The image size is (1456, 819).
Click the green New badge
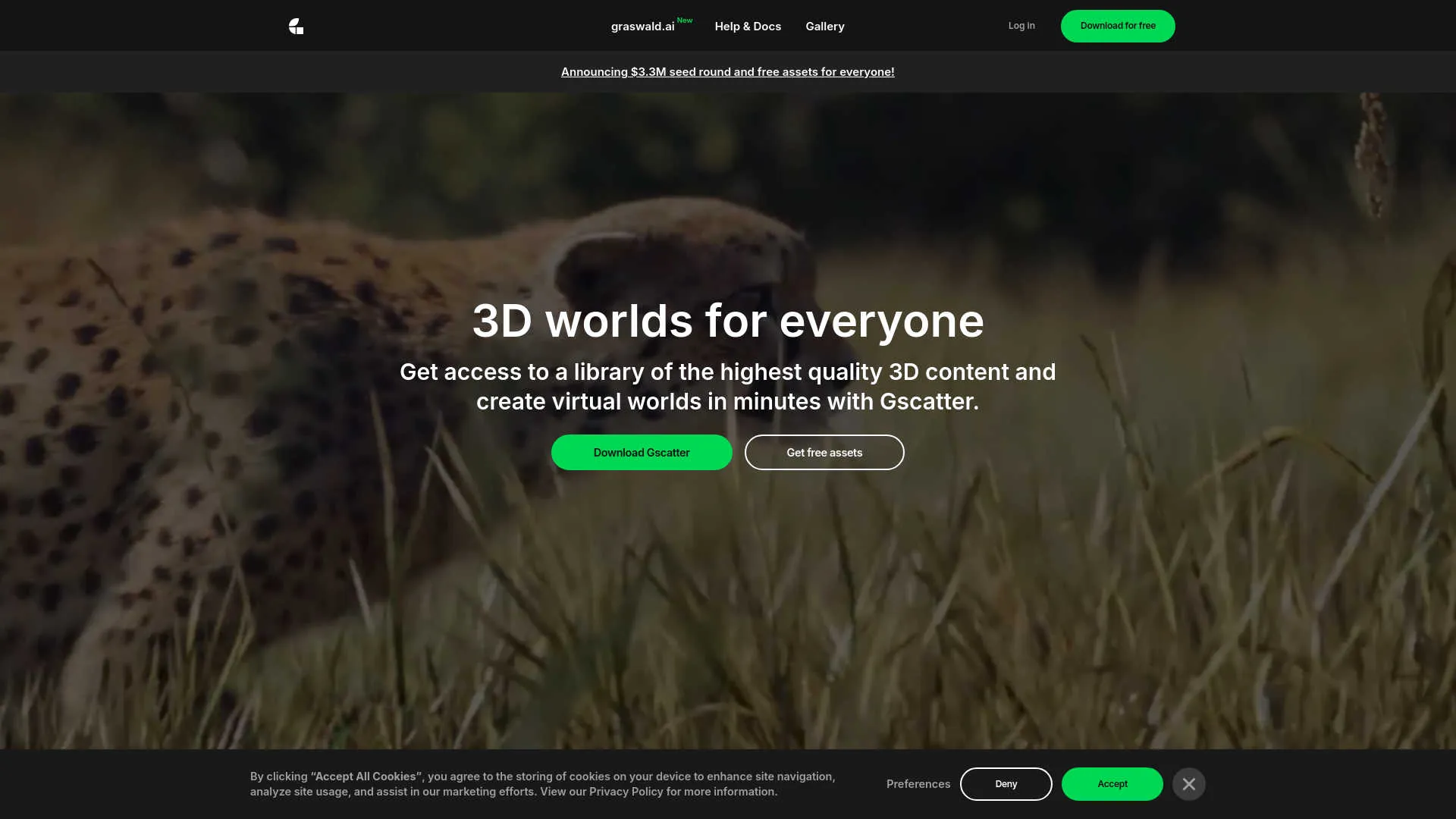pos(685,20)
